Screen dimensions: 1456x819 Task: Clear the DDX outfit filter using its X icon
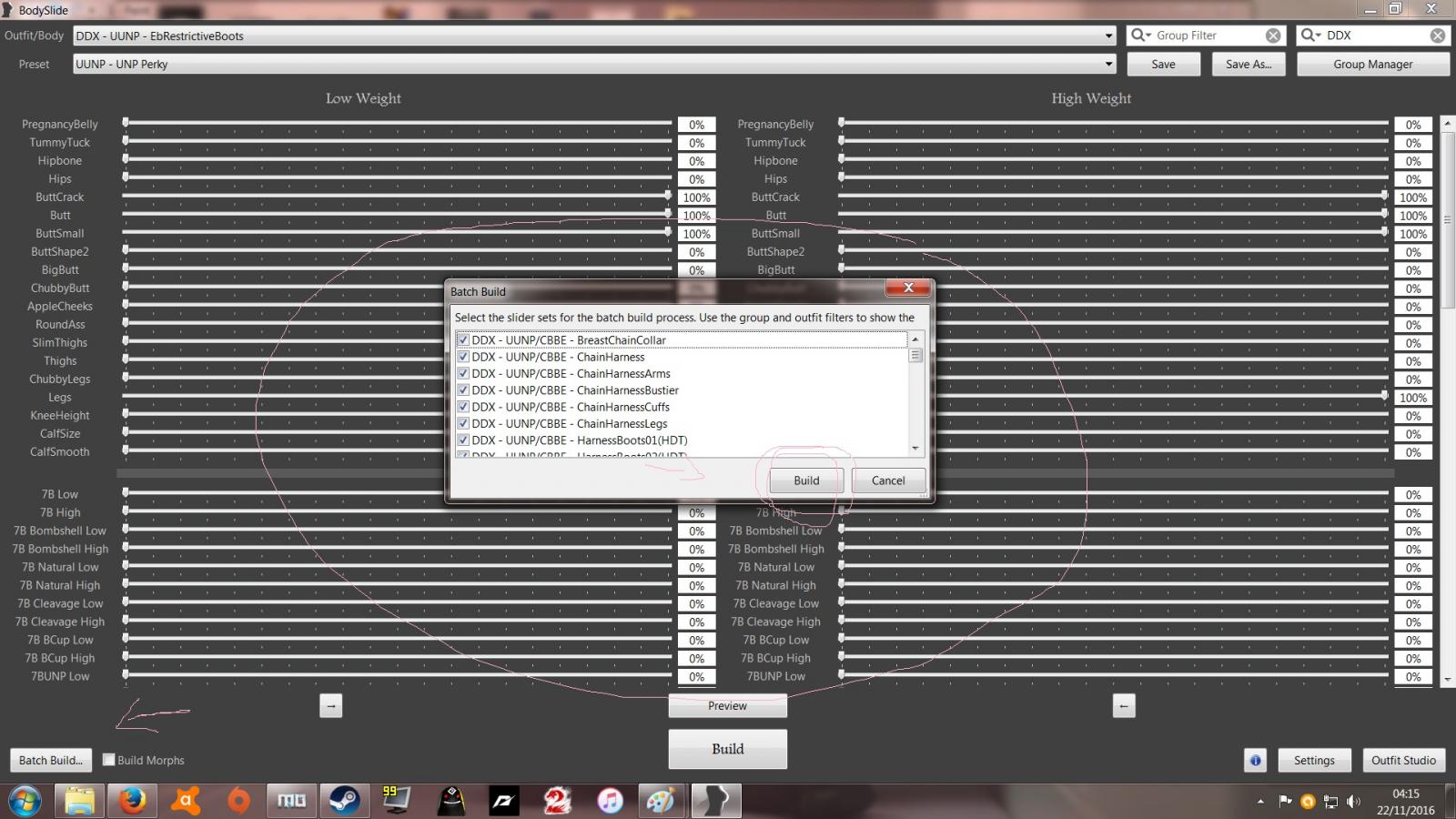coord(1439,35)
